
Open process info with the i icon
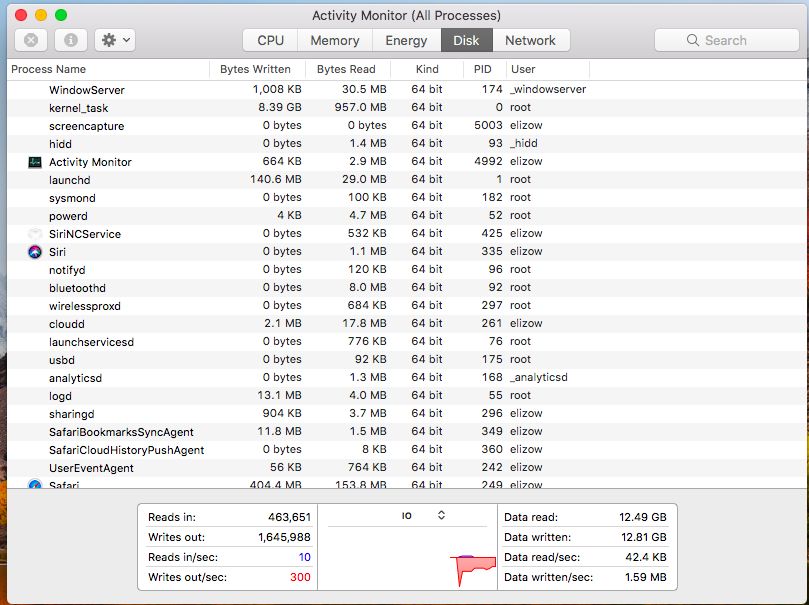(x=71, y=40)
